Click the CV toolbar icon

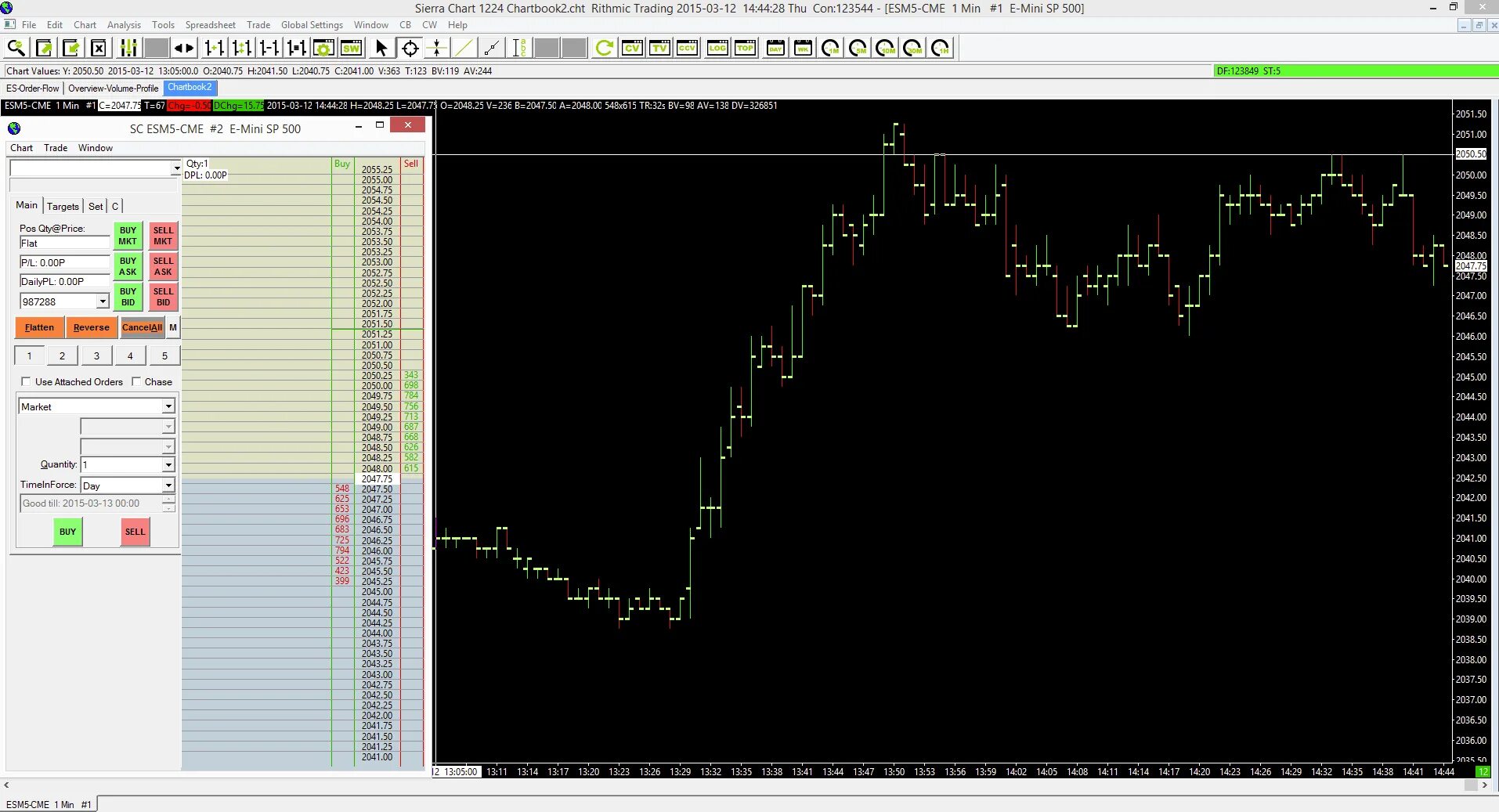click(x=632, y=49)
